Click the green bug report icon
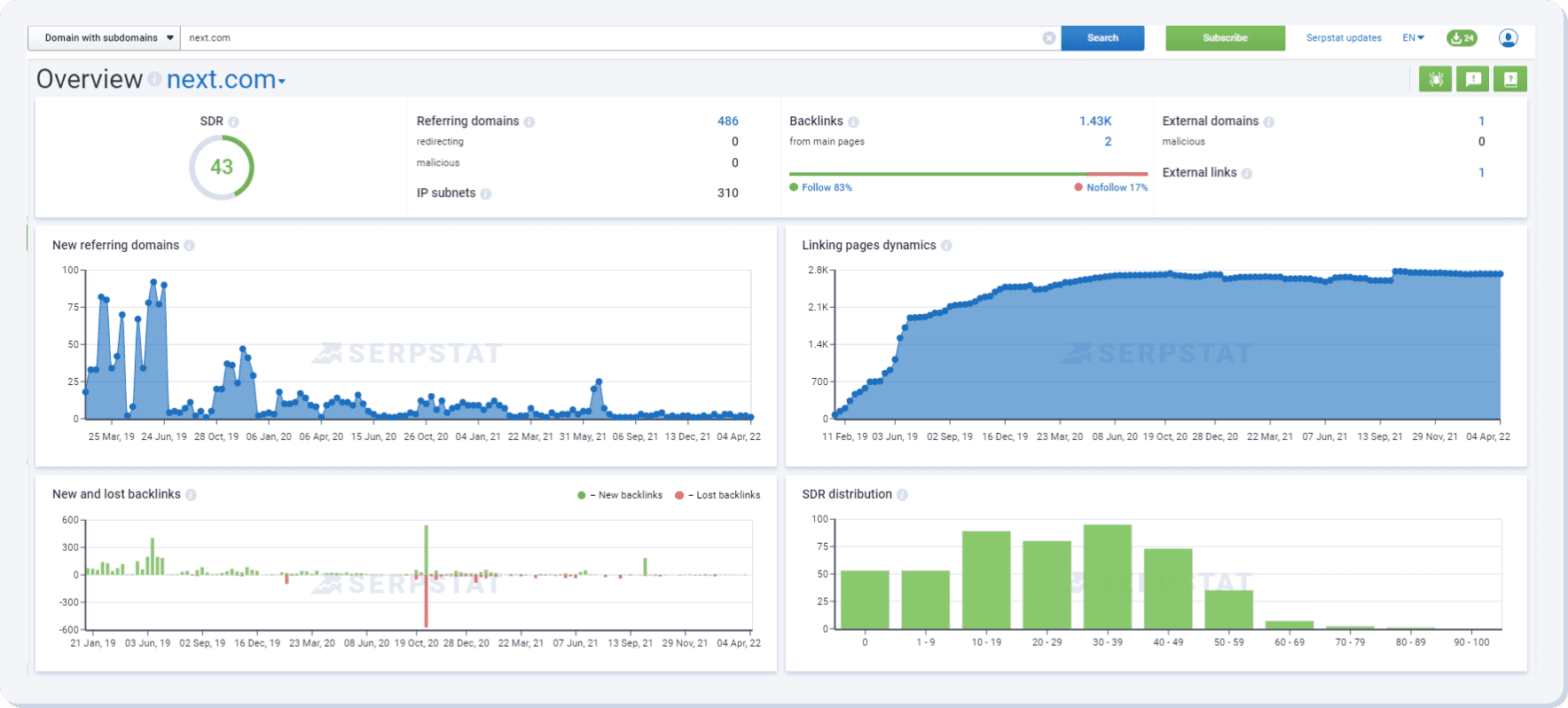 [1435, 79]
